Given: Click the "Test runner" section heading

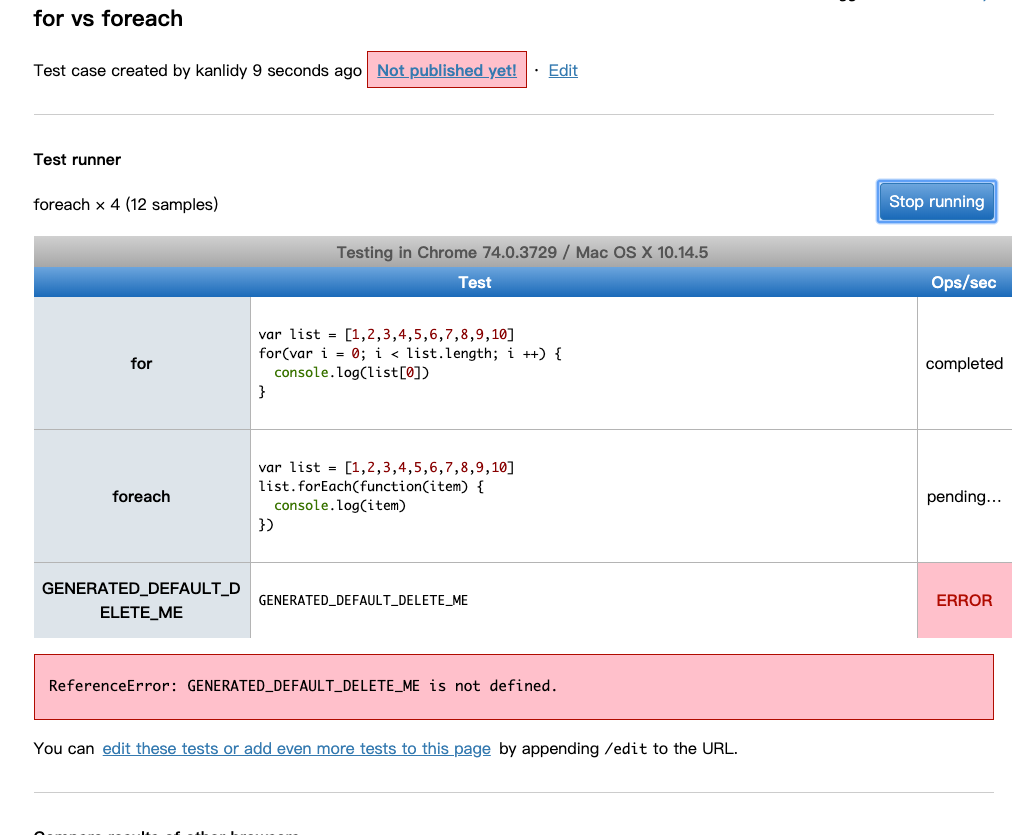Looking at the screenshot, I should pos(77,159).
